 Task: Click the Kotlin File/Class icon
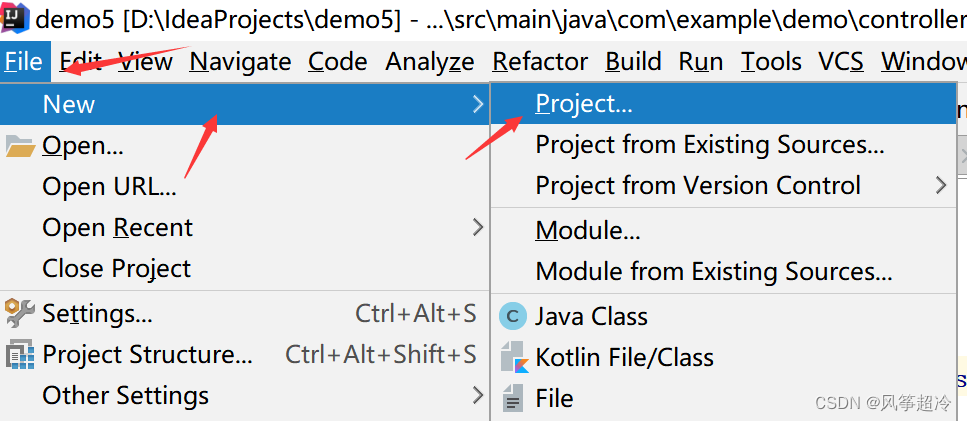(x=513, y=357)
